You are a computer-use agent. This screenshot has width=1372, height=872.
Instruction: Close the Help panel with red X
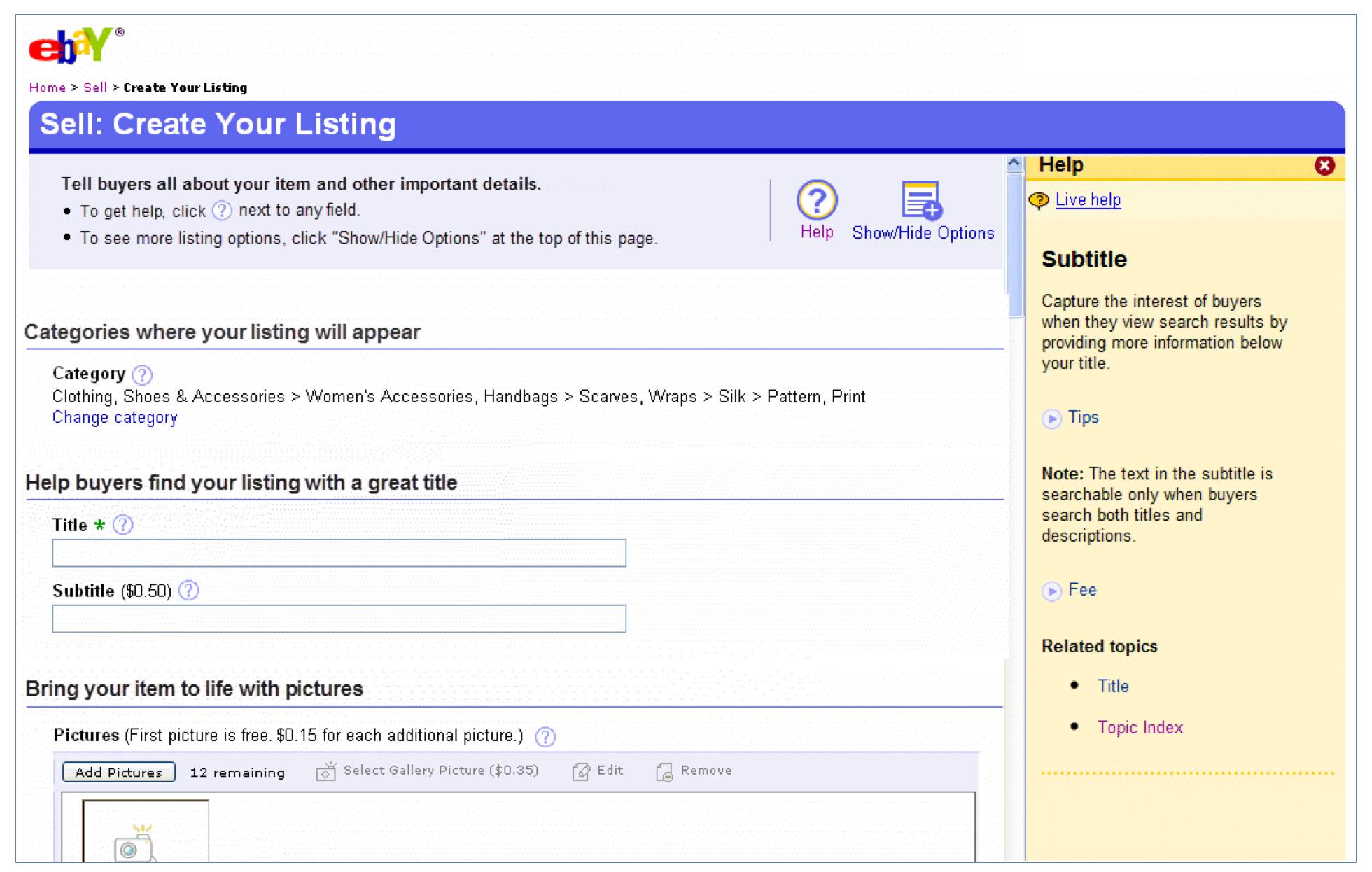pyautogui.click(x=1324, y=166)
